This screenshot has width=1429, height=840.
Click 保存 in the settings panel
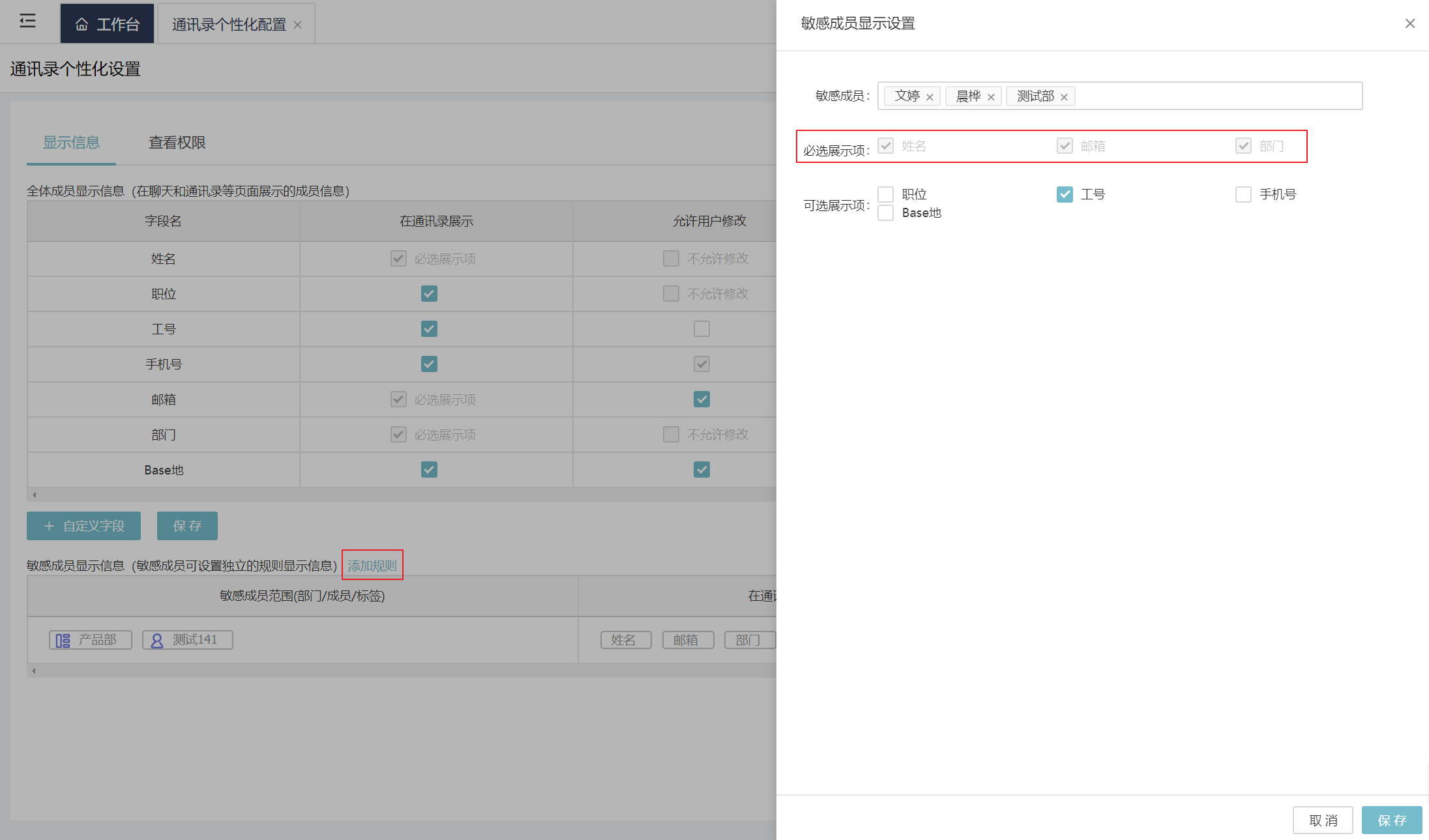(x=1392, y=820)
